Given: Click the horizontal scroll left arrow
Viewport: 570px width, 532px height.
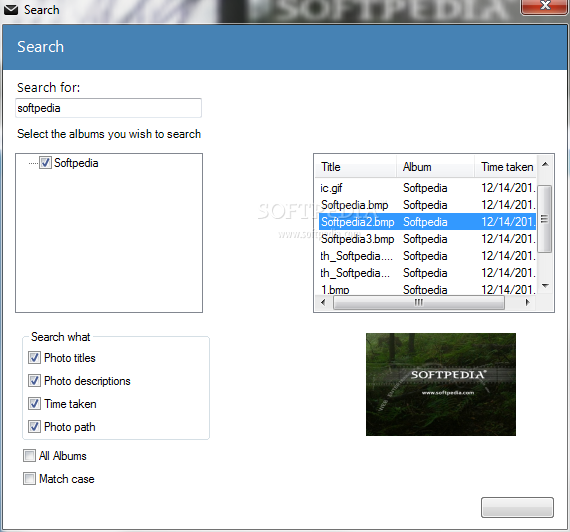Looking at the screenshot, I should tap(323, 302).
